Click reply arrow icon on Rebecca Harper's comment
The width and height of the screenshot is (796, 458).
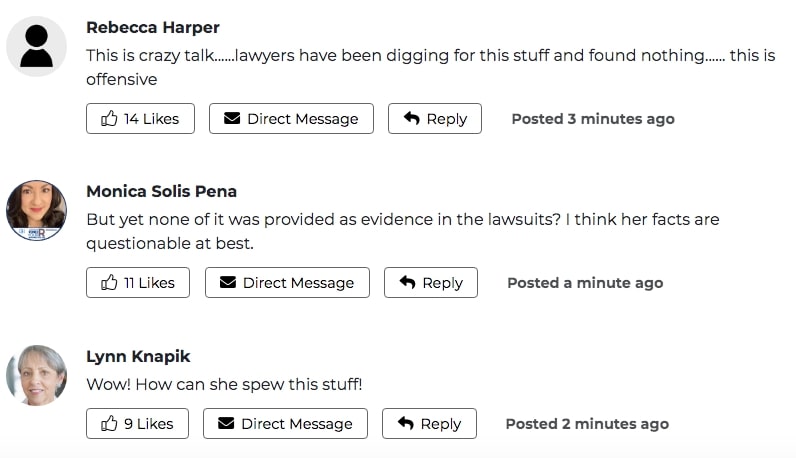[x=412, y=118]
